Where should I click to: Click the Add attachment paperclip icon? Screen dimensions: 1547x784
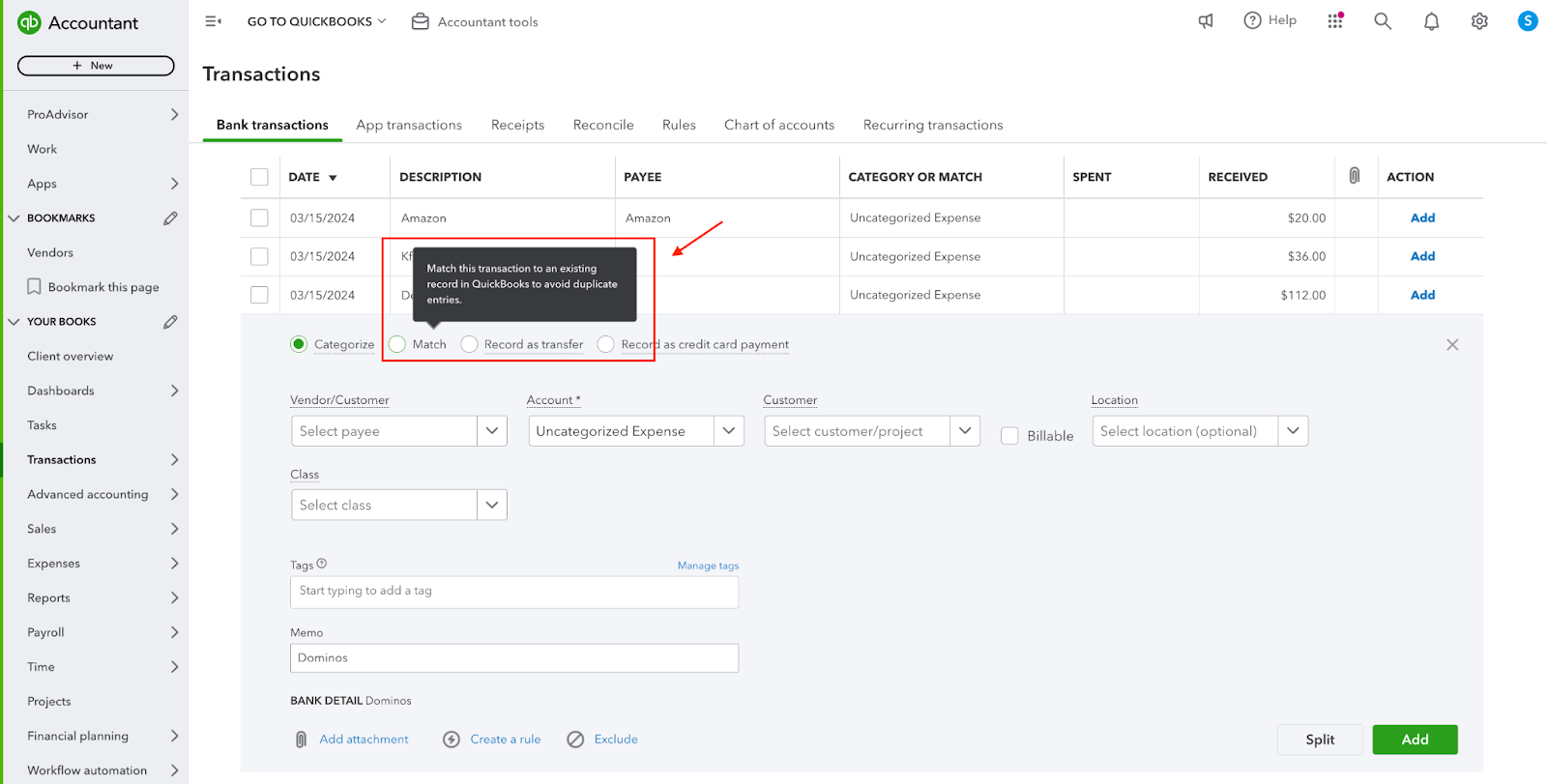301,740
